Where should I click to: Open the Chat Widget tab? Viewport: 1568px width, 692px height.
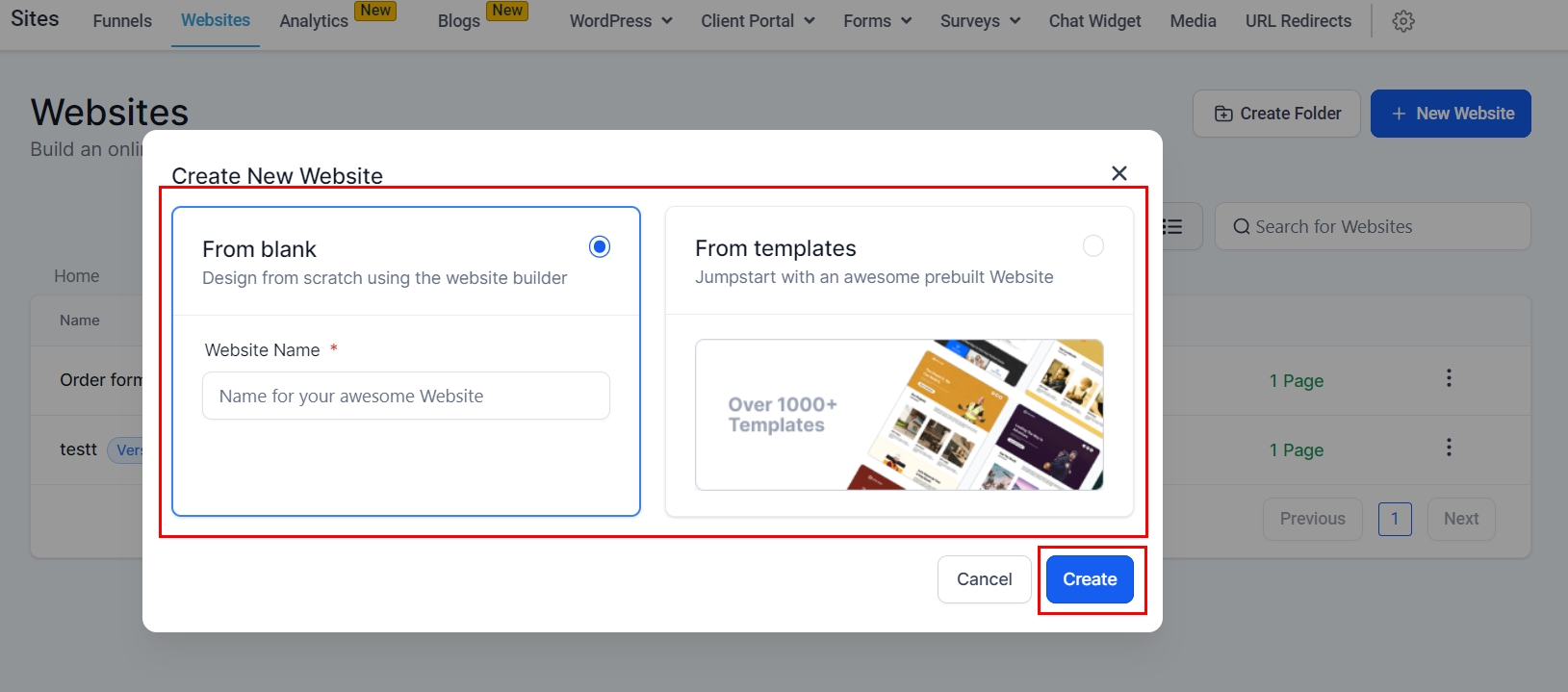tap(1094, 21)
